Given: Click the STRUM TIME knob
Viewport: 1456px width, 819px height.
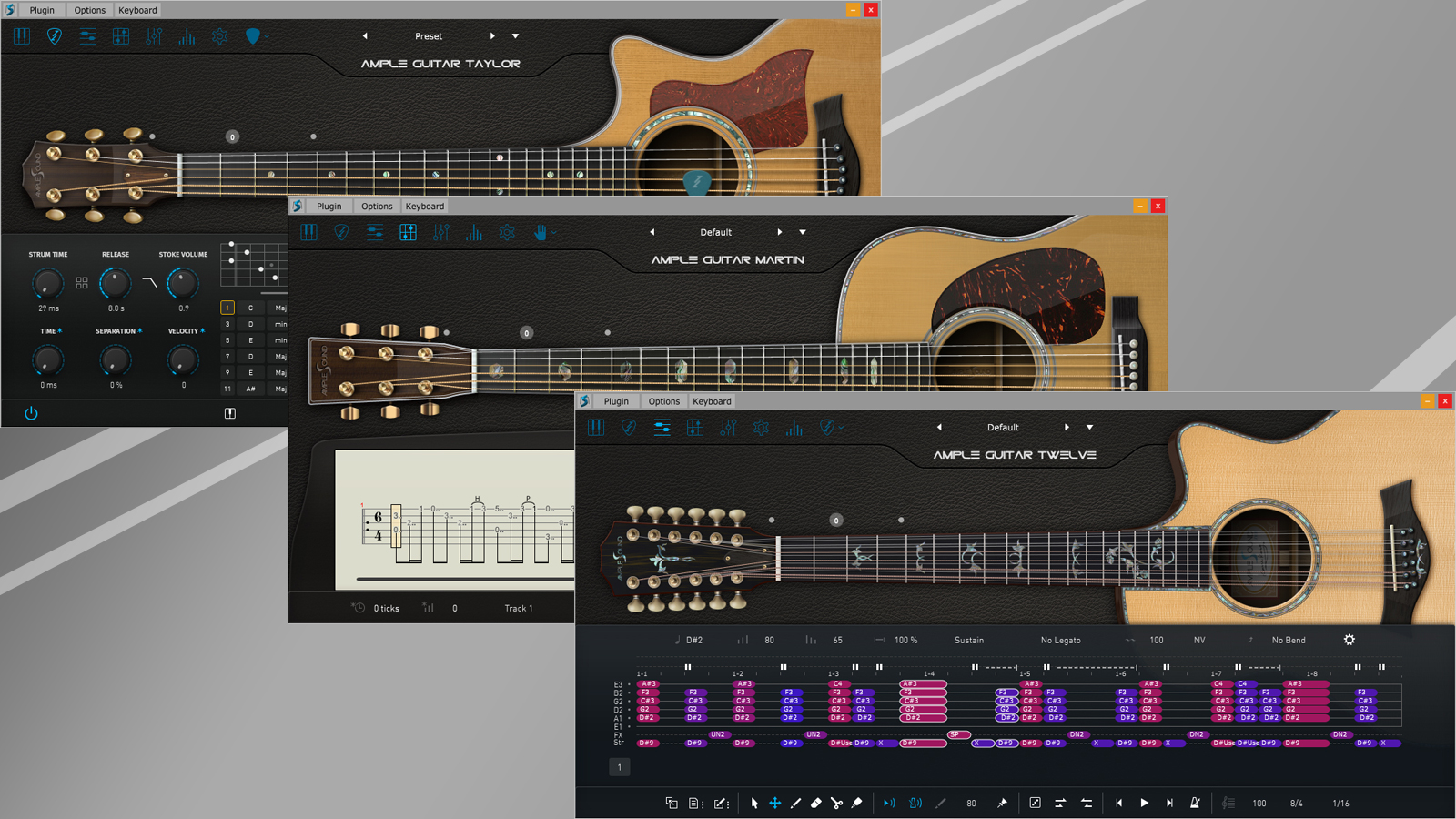Looking at the screenshot, I should [47, 284].
